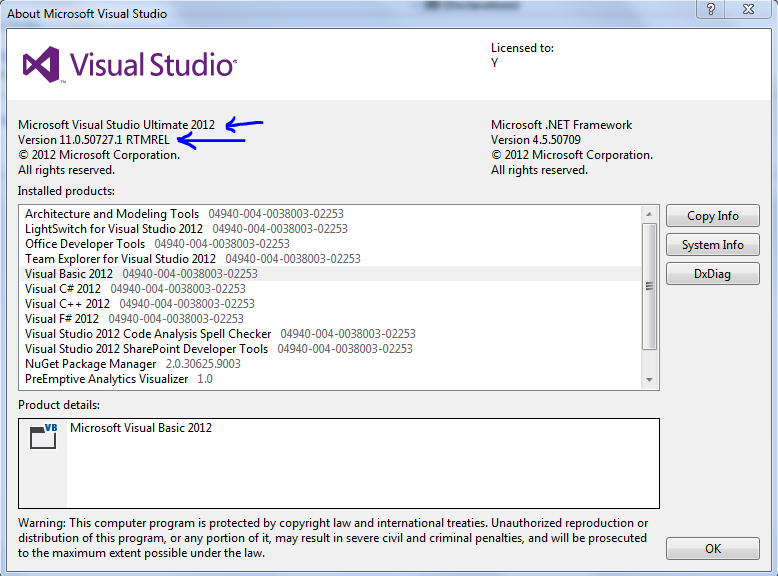Select PreEmptive Analytics Visualizer entry
This screenshot has height=576, width=778.
[332, 379]
